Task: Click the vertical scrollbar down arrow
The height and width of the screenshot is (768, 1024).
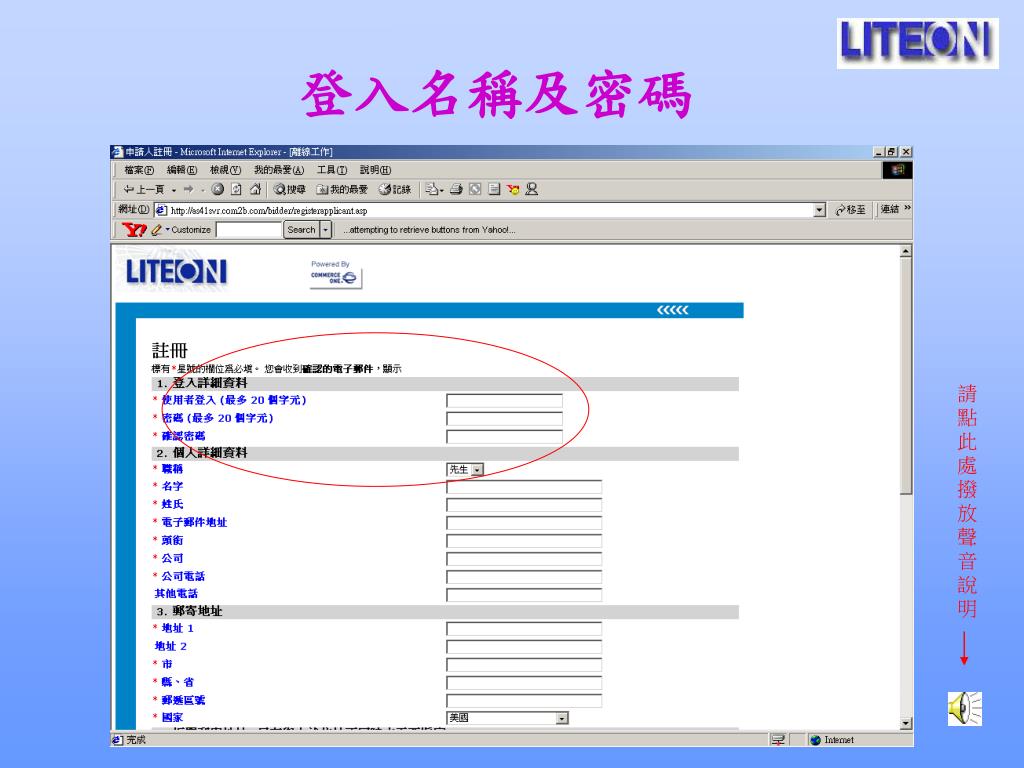Action: (906, 723)
